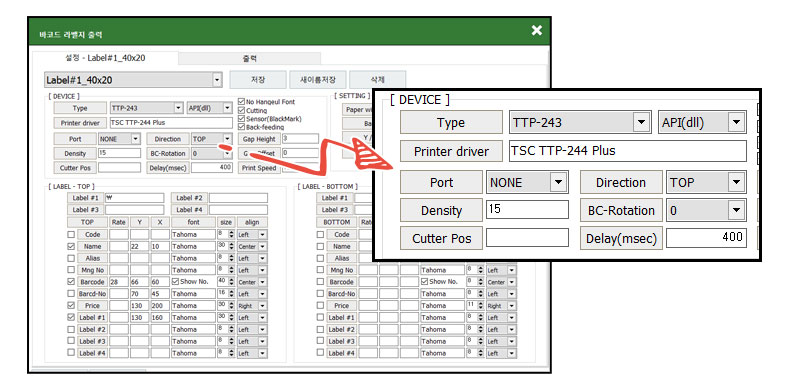
Task: Click the Name row X field showing 10
Action: click(160, 247)
